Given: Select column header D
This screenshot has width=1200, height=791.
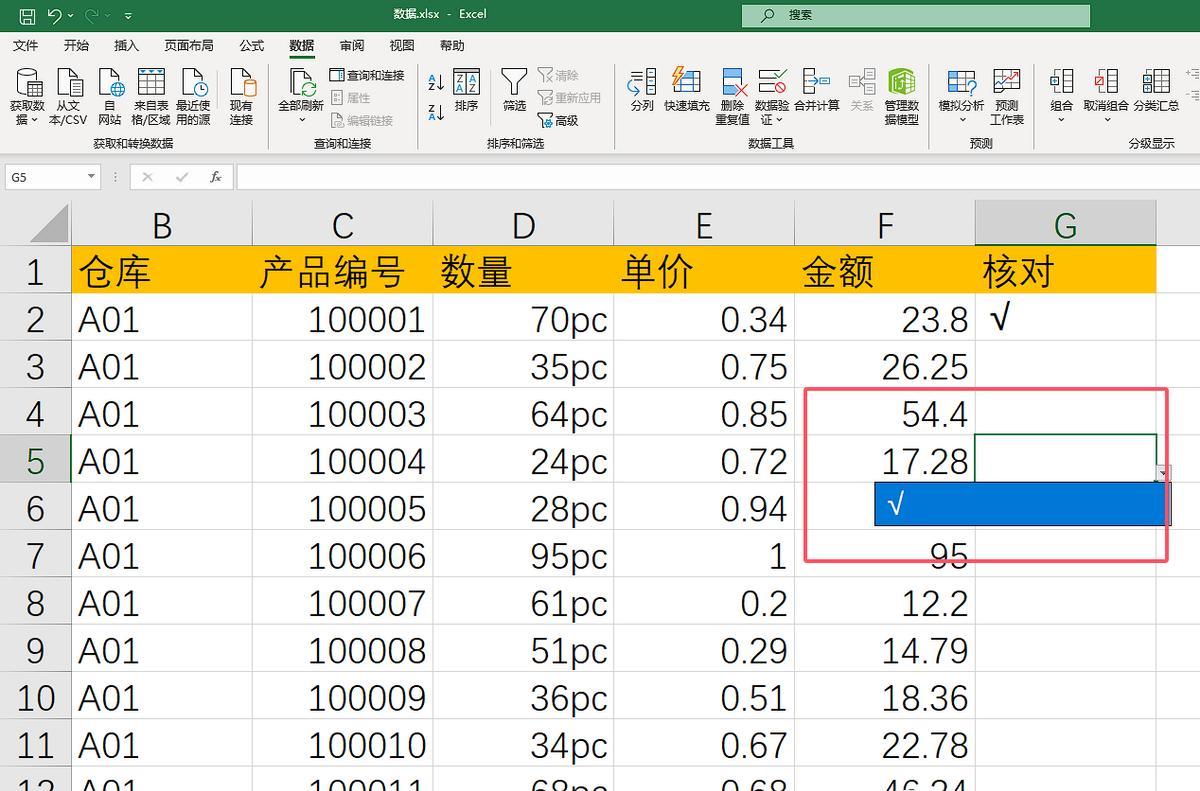Looking at the screenshot, I should click(x=523, y=223).
